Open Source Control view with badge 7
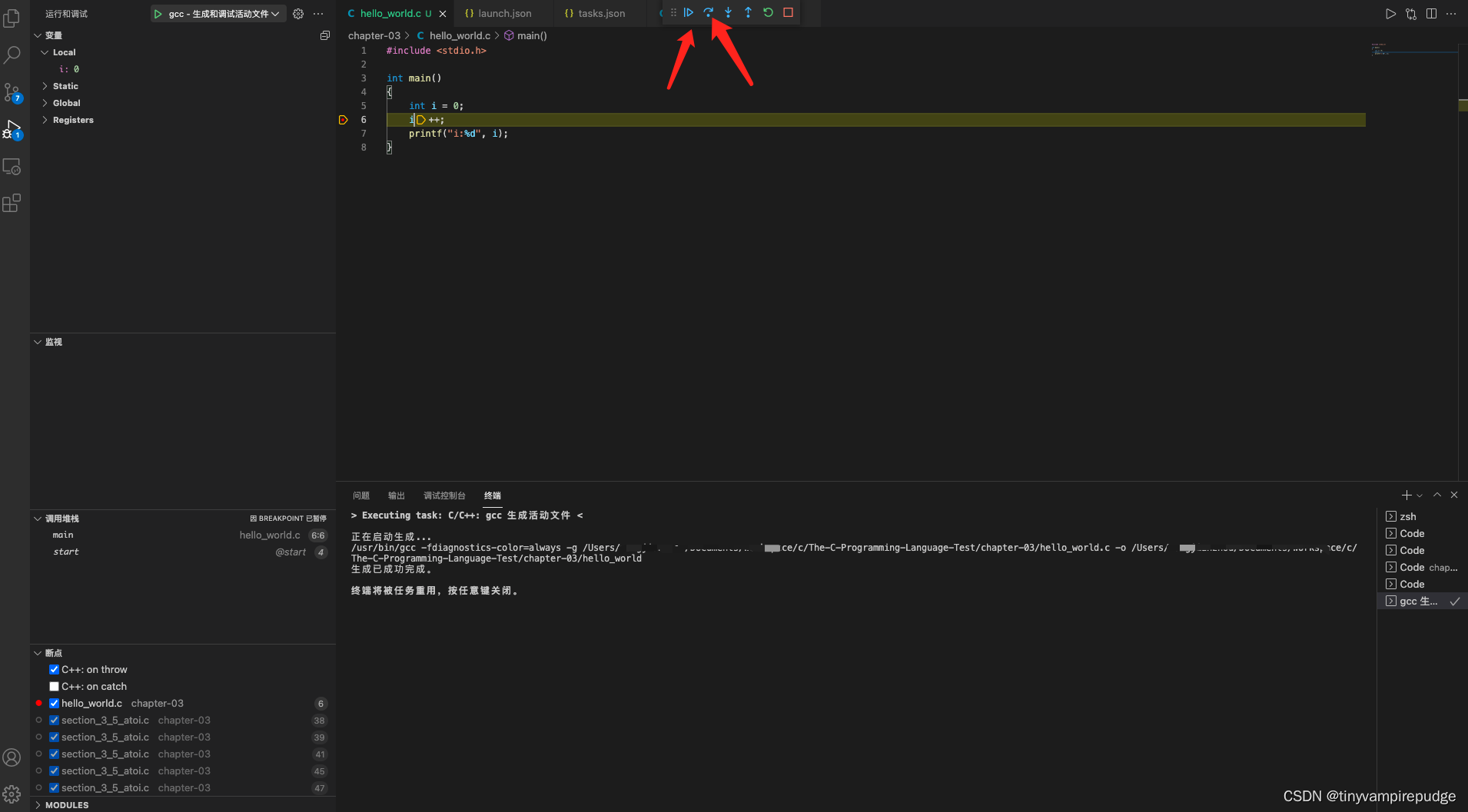Viewport: 1468px width, 812px height. tap(12, 93)
